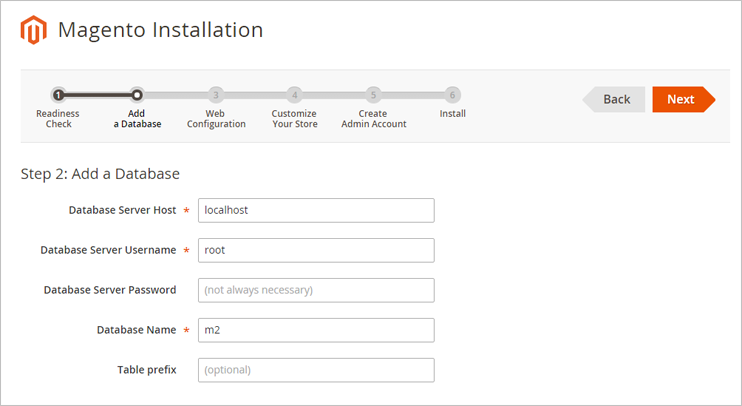Select step 3 Web Configuration circle
Image resolution: width=742 pixels, height=406 pixels.
pyautogui.click(x=216, y=95)
